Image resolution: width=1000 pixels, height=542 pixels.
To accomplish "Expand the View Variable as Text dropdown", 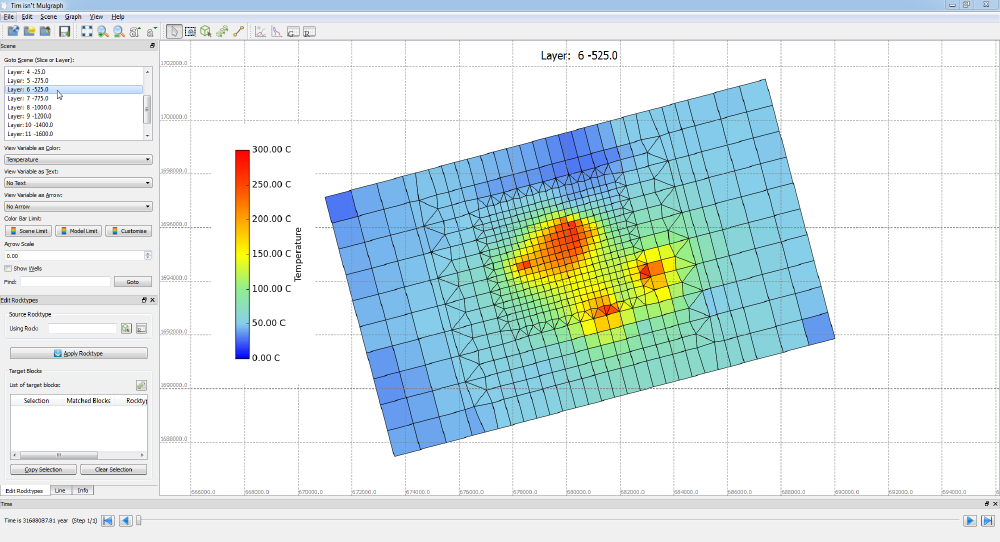I will [x=78, y=183].
